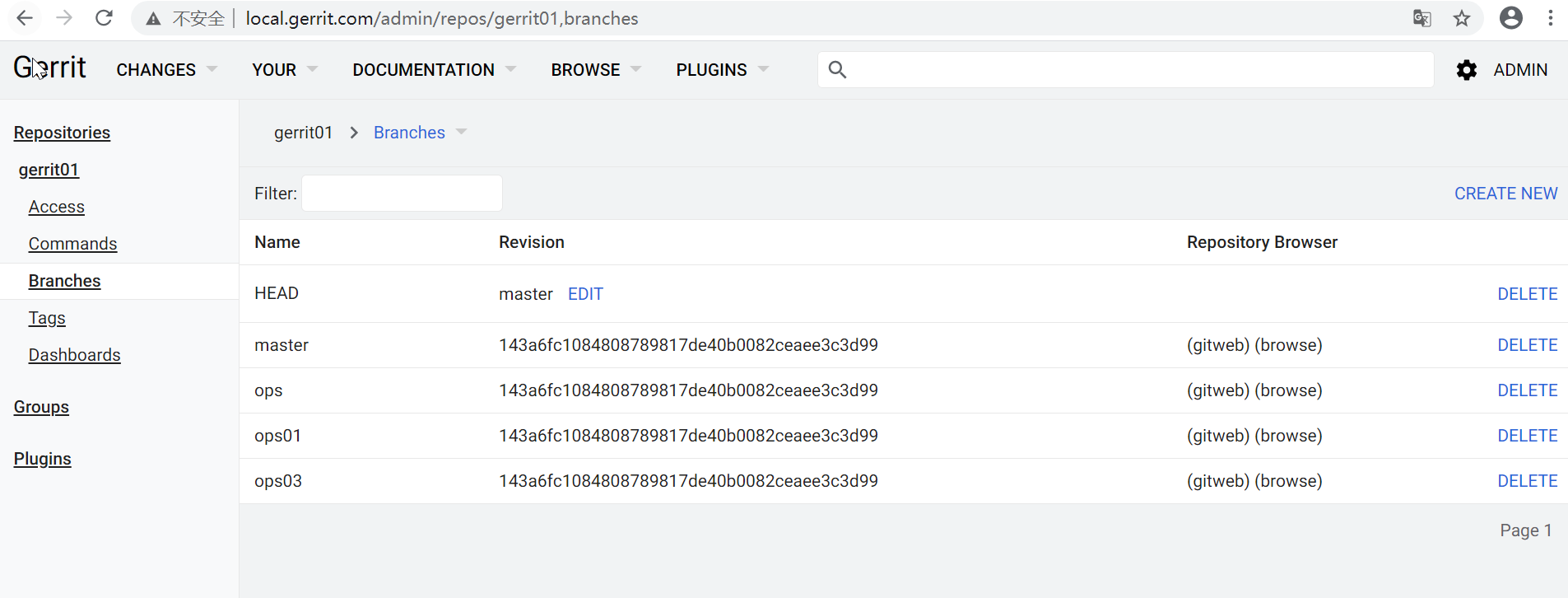This screenshot has width=1568, height=598.
Task: Open browse link for ops01 branch
Action: (1288, 436)
